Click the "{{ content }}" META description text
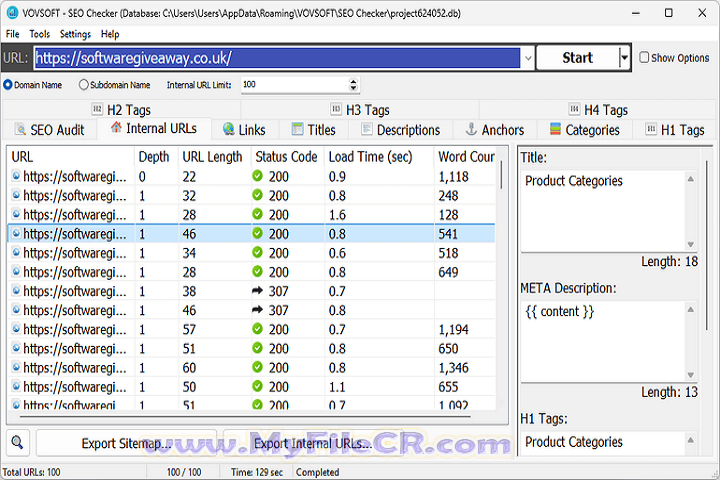 [x=559, y=311]
